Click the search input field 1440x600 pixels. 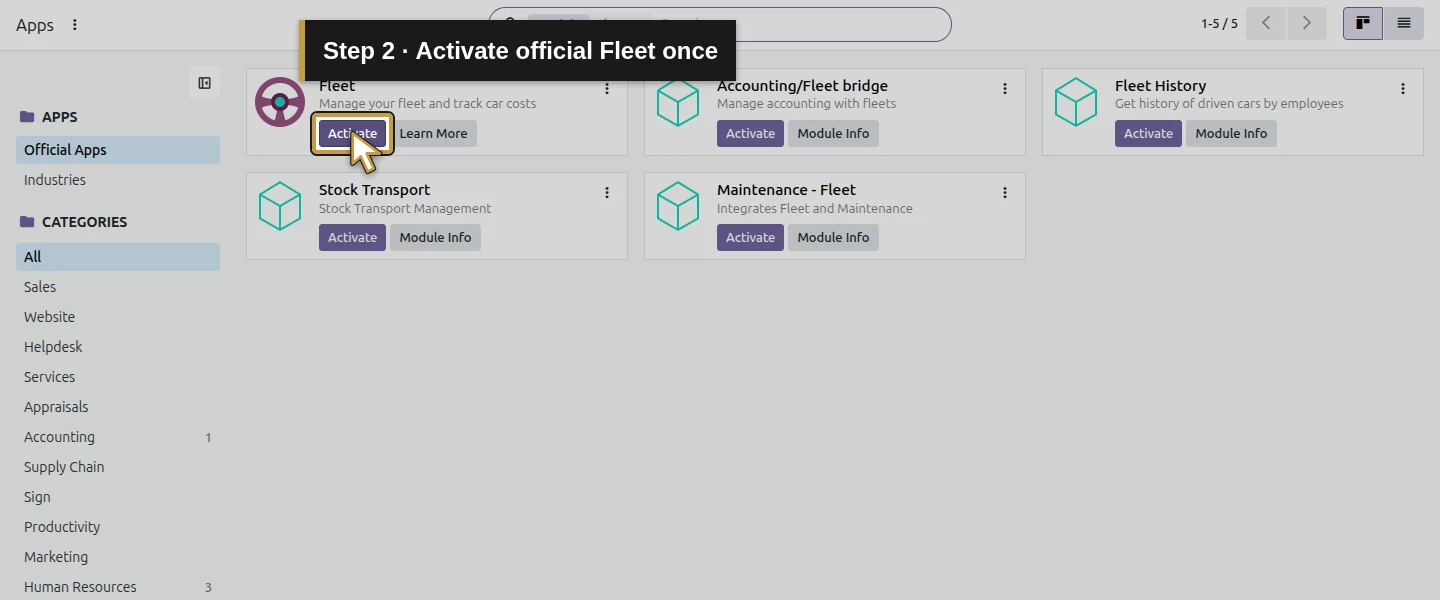tap(720, 24)
